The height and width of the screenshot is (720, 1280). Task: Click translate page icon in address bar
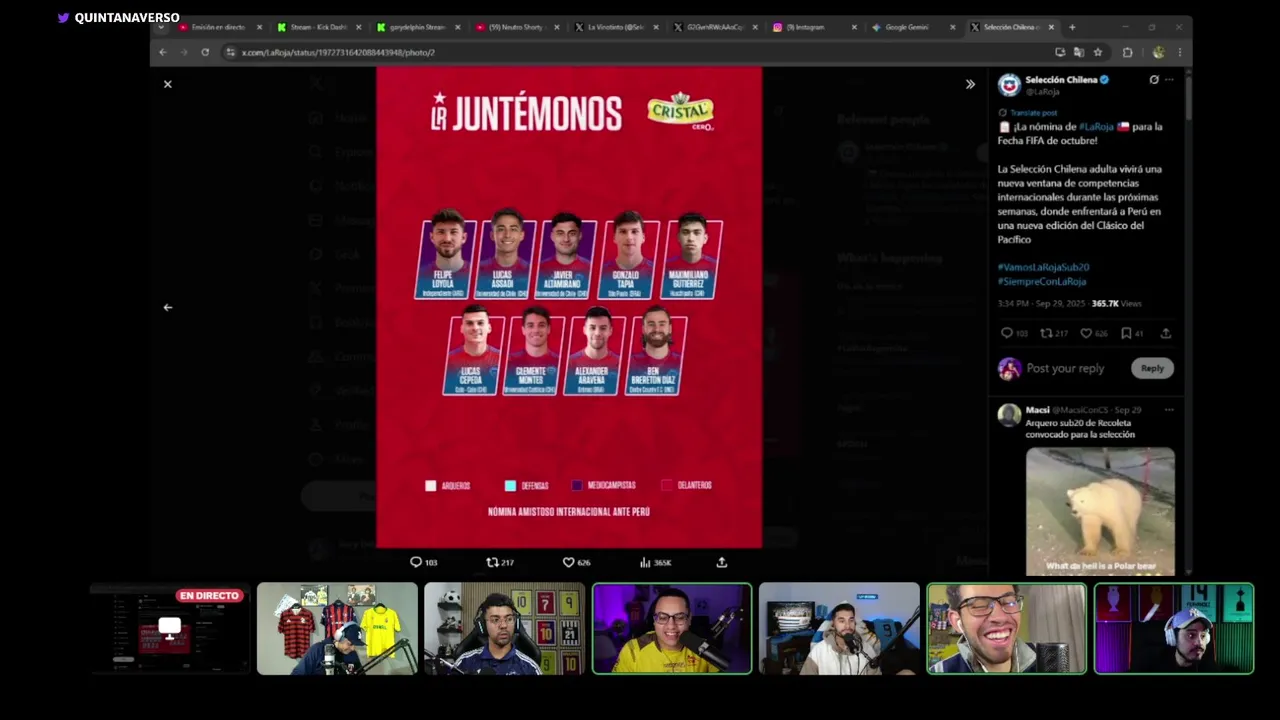pyautogui.click(x=1079, y=52)
